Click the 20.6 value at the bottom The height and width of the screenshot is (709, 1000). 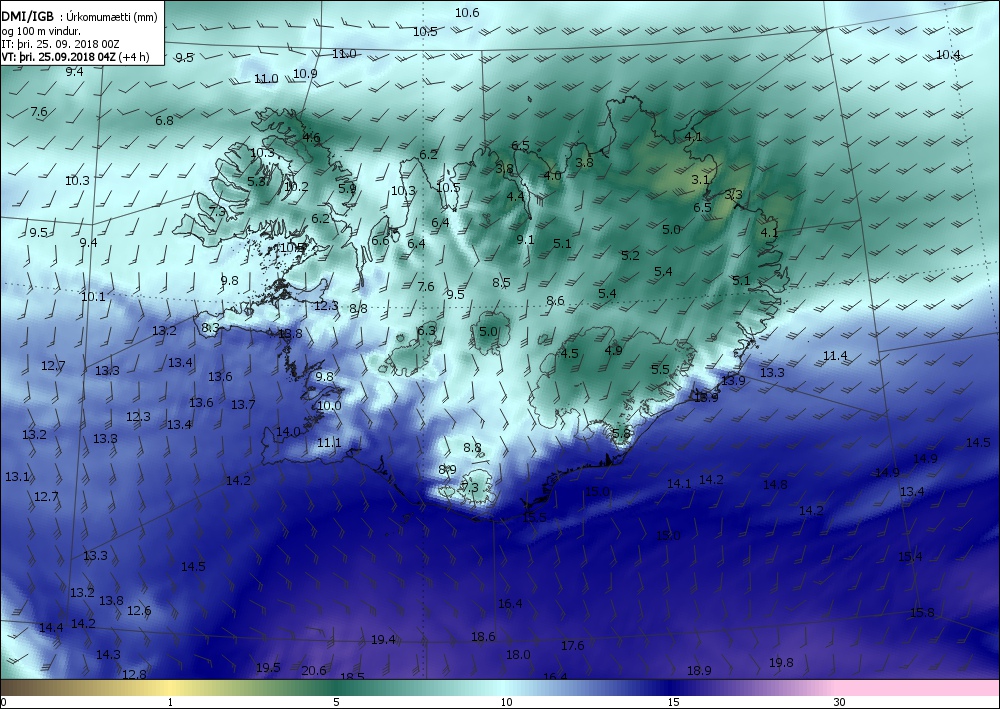[x=314, y=670]
